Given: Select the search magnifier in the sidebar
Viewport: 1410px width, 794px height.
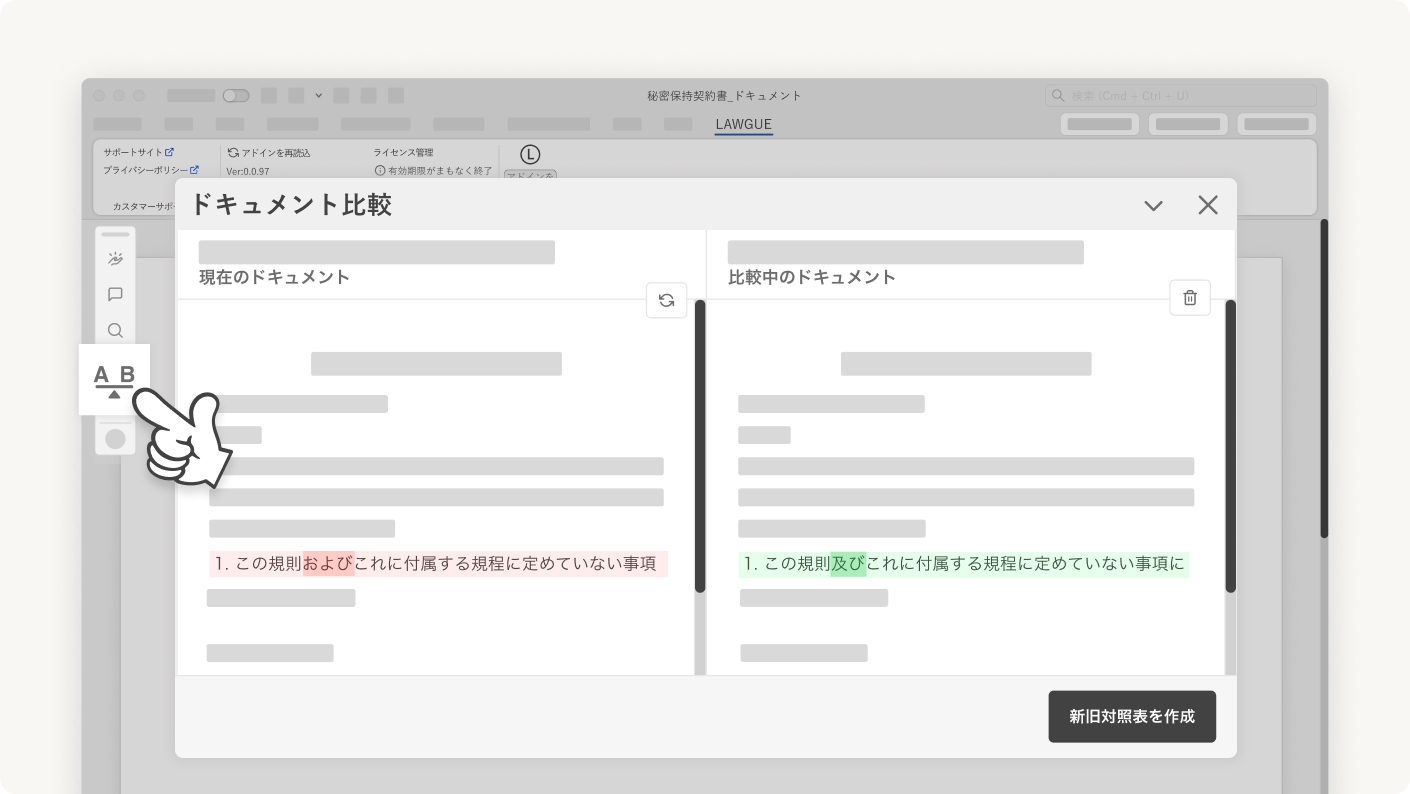Looking at the screenshot, I should 115,330.
